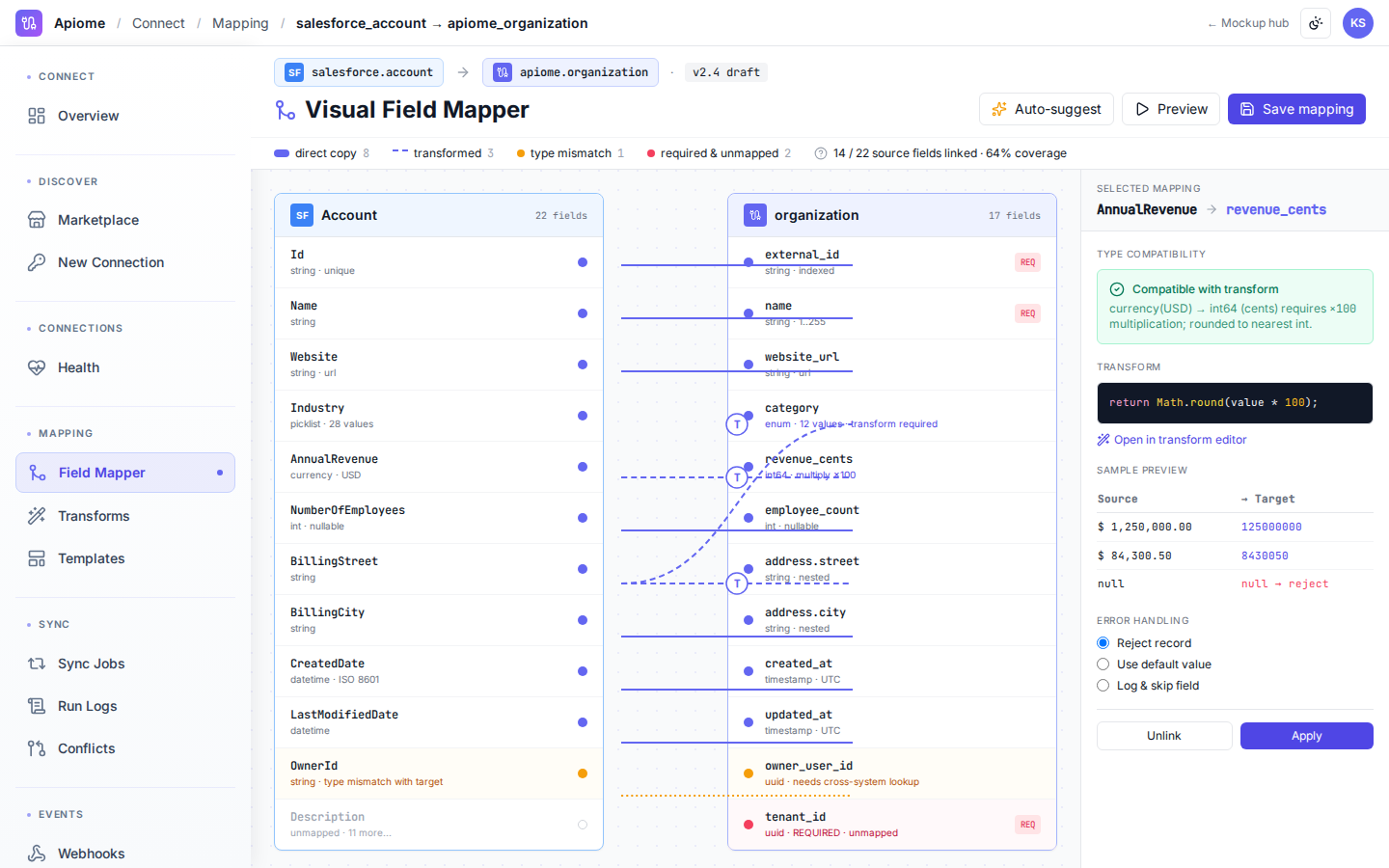The height and width of the screenshot is (868, 1389).
Task: Click the AnnualRevenue connector dot
Action: coord(583,467)
